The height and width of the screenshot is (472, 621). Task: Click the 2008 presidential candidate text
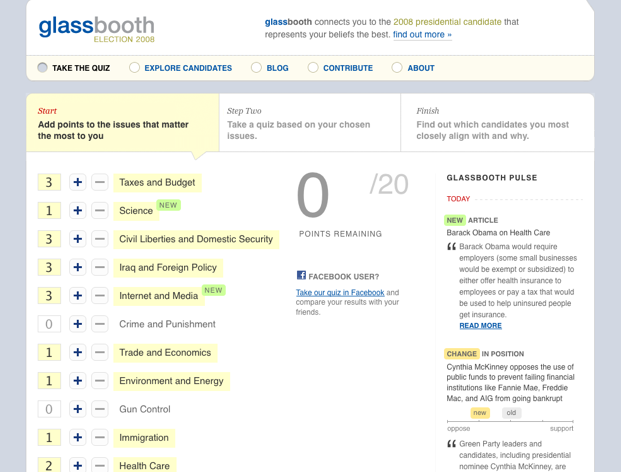point(447,22)
